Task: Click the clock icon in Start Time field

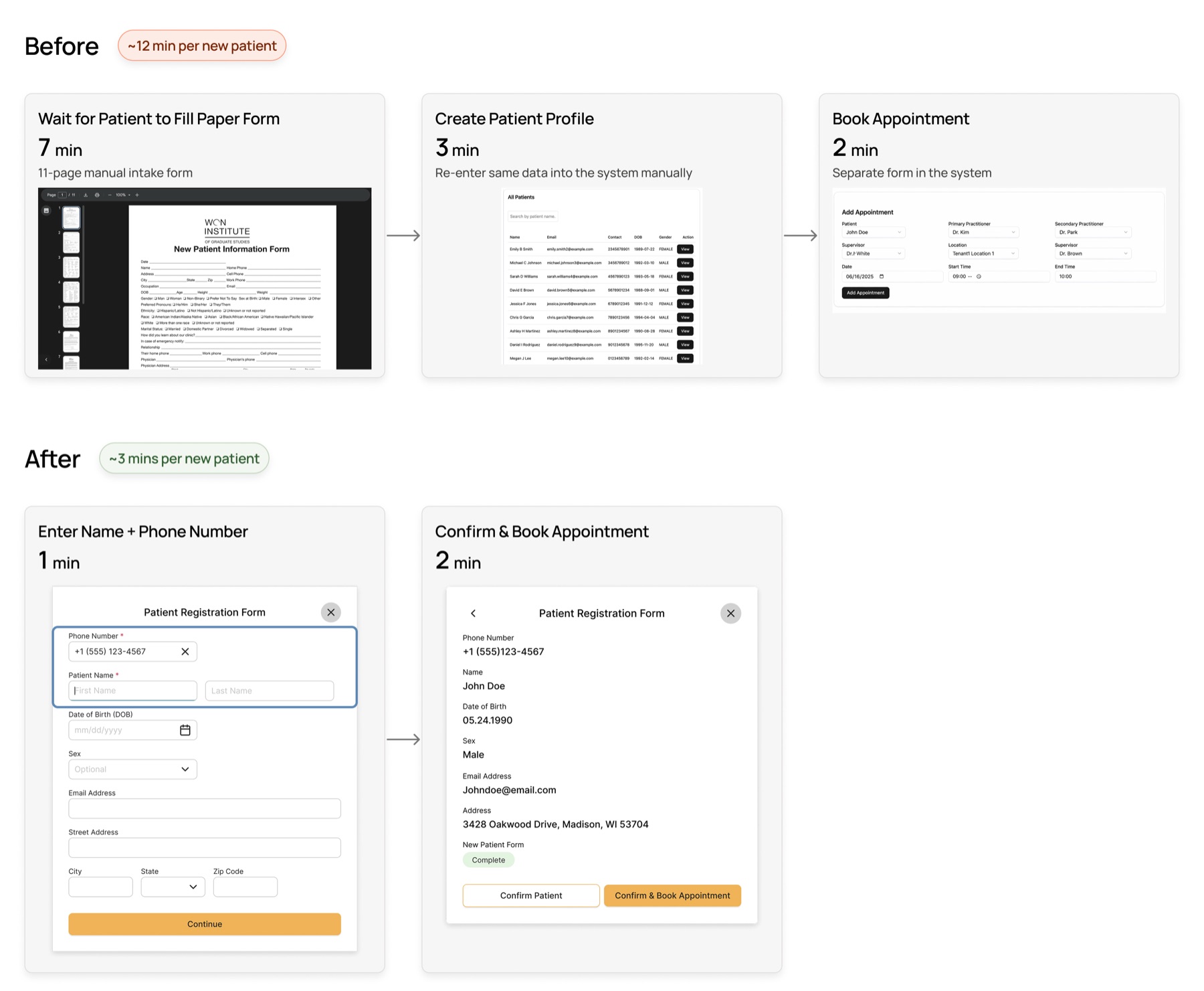Action: (979, 276)
